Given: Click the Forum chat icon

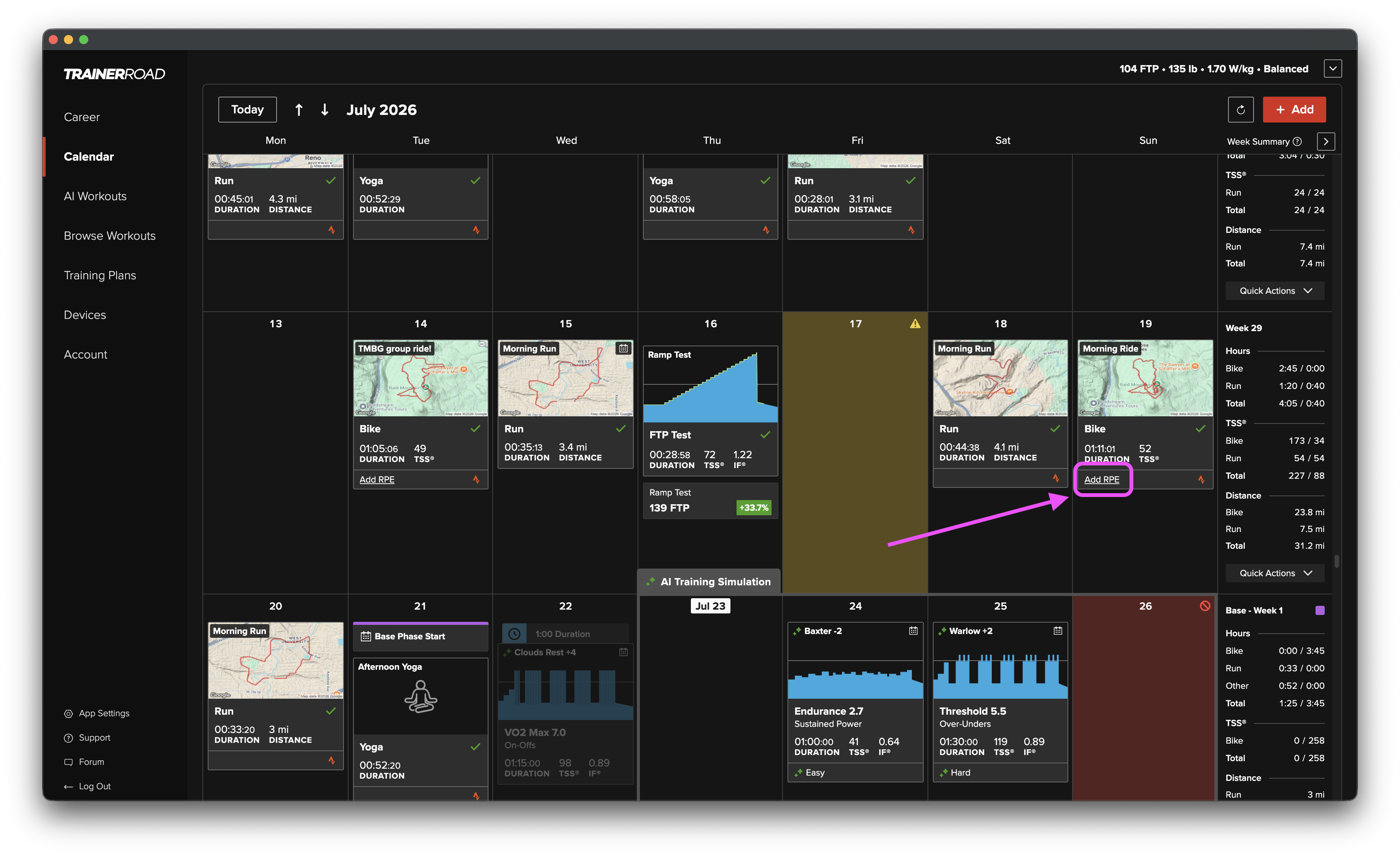Looking at the screenshot, I should click(x=69, y=762).
